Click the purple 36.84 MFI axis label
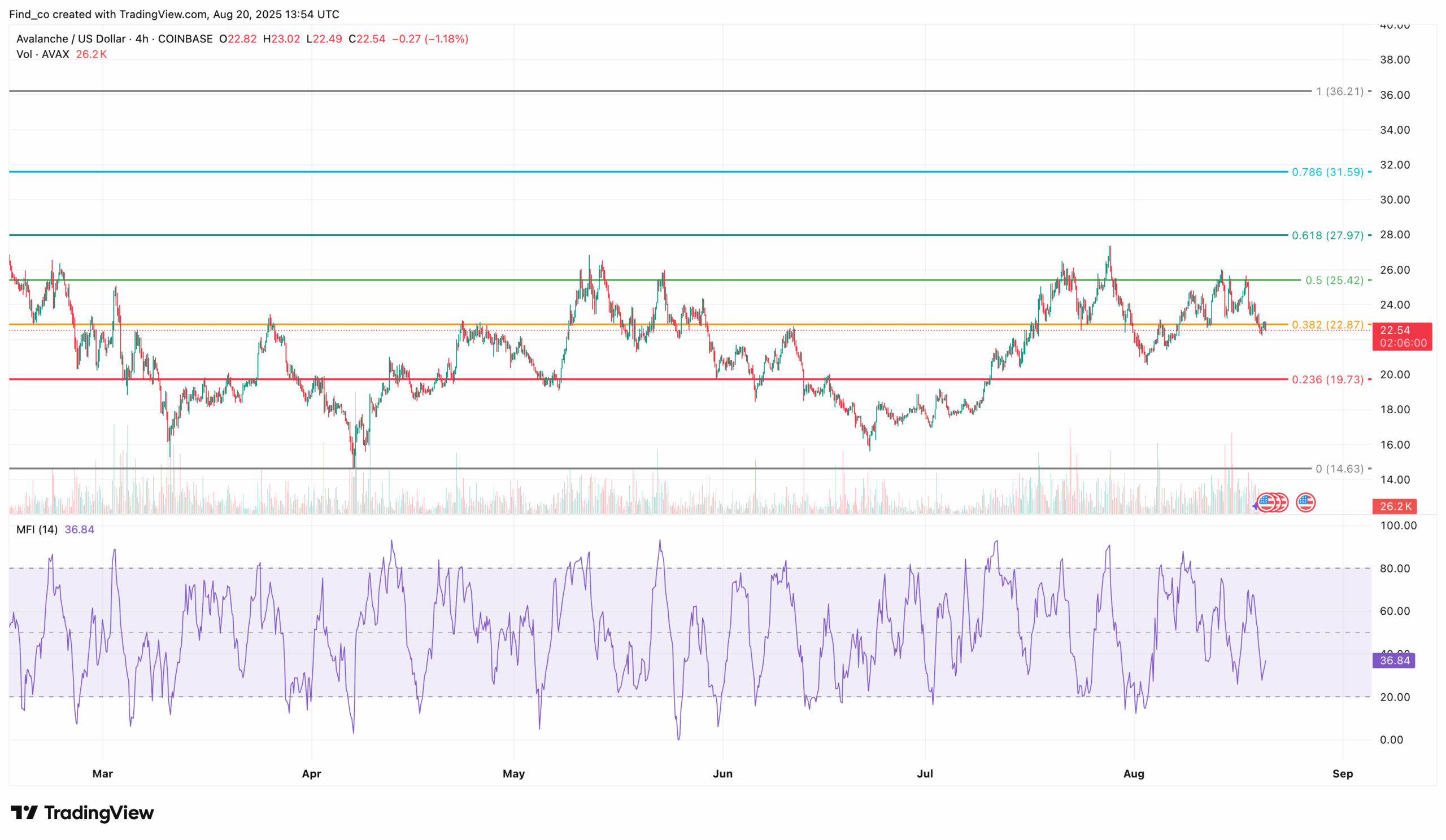 pyautogui.click(x=1394, y=660)
